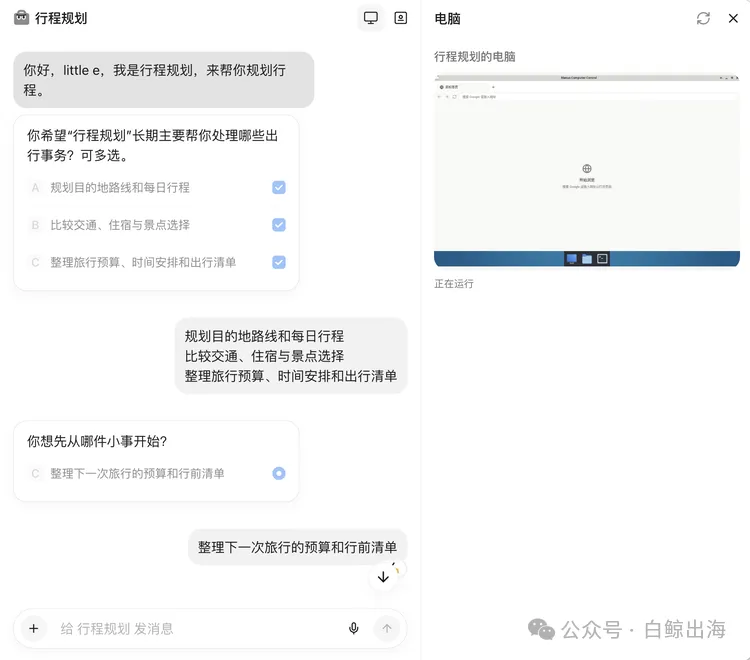Uncheck 比较交通、住宿与景点选择 checkbox
Screen dimensions: 750x660
pos(279,225)
